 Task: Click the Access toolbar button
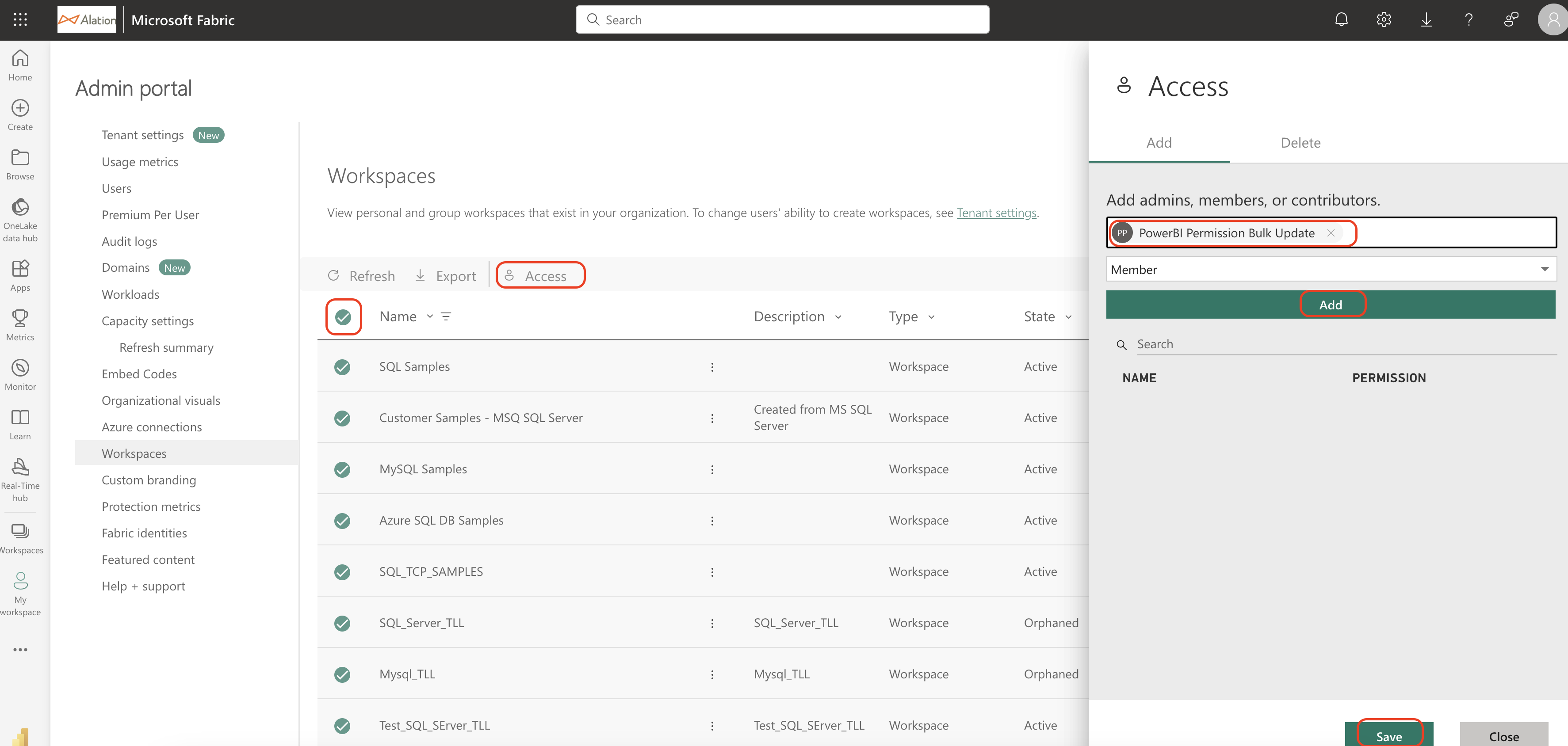click(x=535, y=276)
